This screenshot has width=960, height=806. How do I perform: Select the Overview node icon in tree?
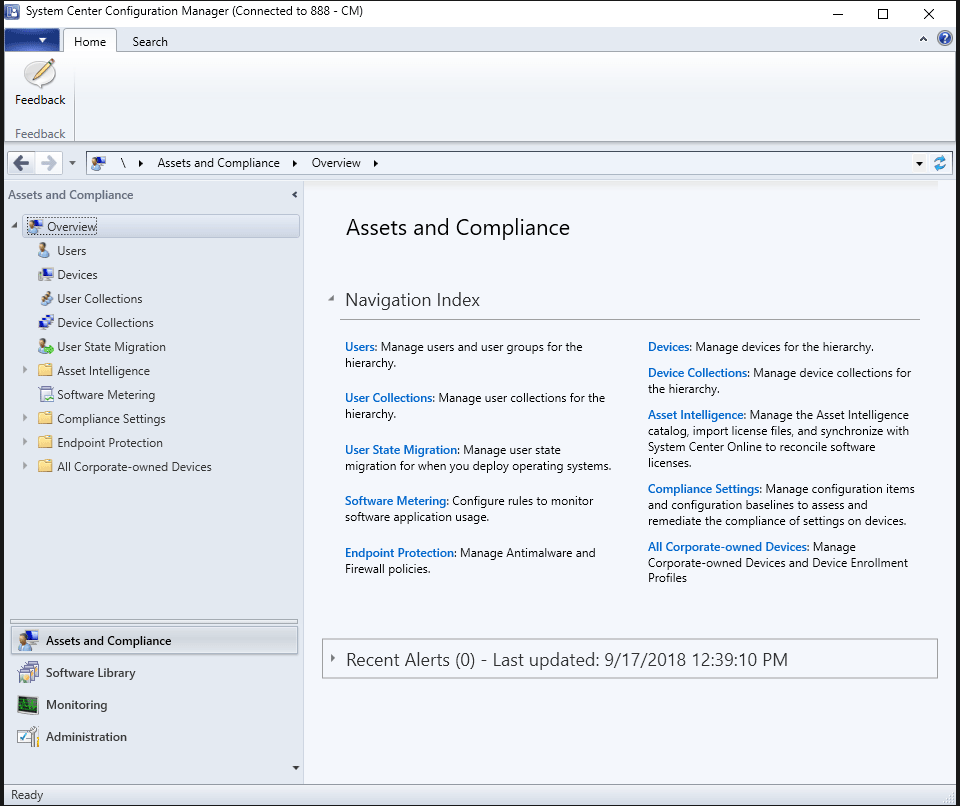point(36,227)
